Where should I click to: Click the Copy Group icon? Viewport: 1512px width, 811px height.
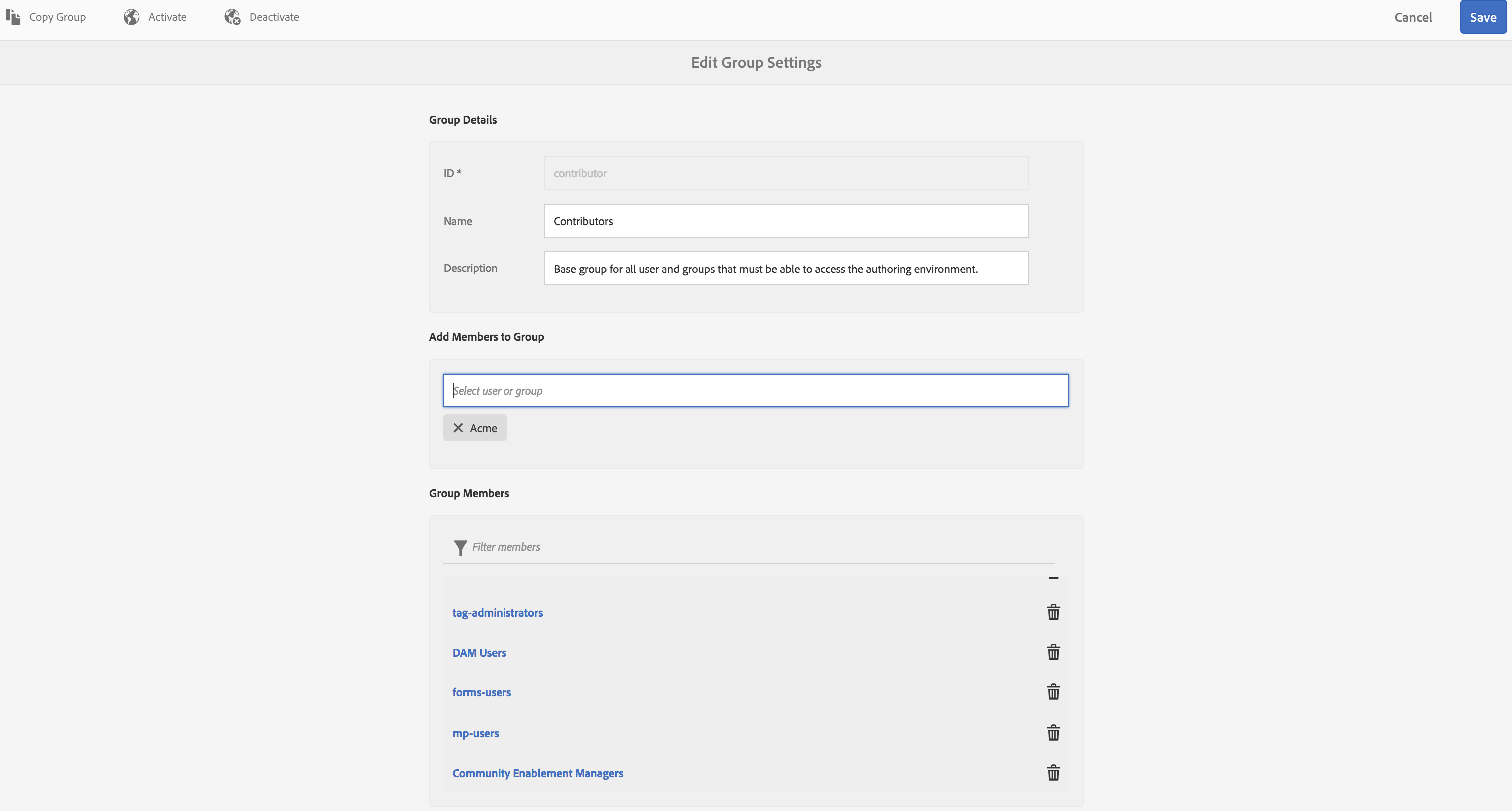click(x=13, y=17)
